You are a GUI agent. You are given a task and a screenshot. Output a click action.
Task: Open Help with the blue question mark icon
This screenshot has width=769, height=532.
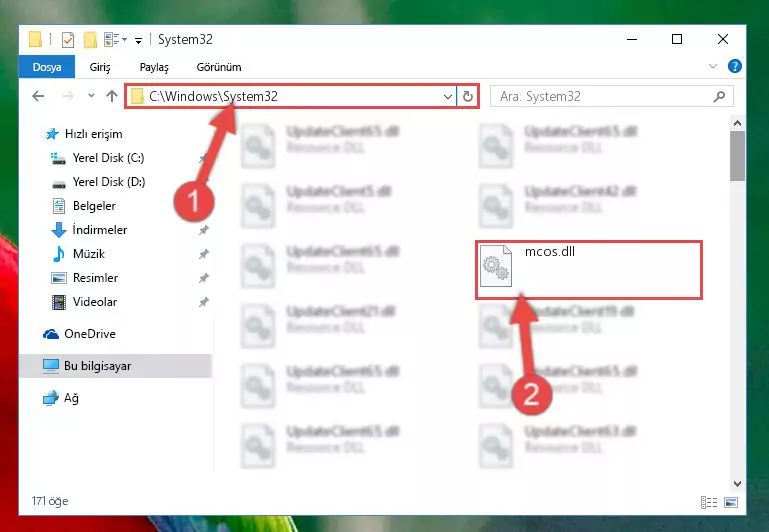click(x=734, y=66)
